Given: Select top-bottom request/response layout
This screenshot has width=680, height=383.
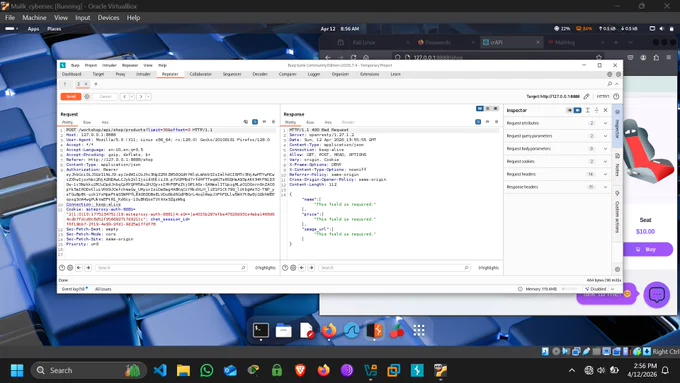Looking at the screenshot, I should coord(487,108).
